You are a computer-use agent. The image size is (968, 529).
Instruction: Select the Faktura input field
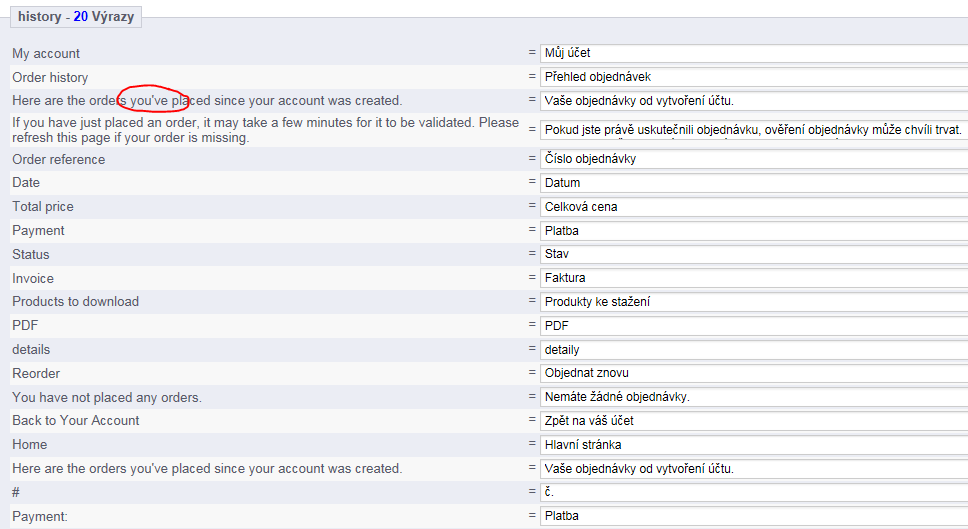tap(752, 278)
